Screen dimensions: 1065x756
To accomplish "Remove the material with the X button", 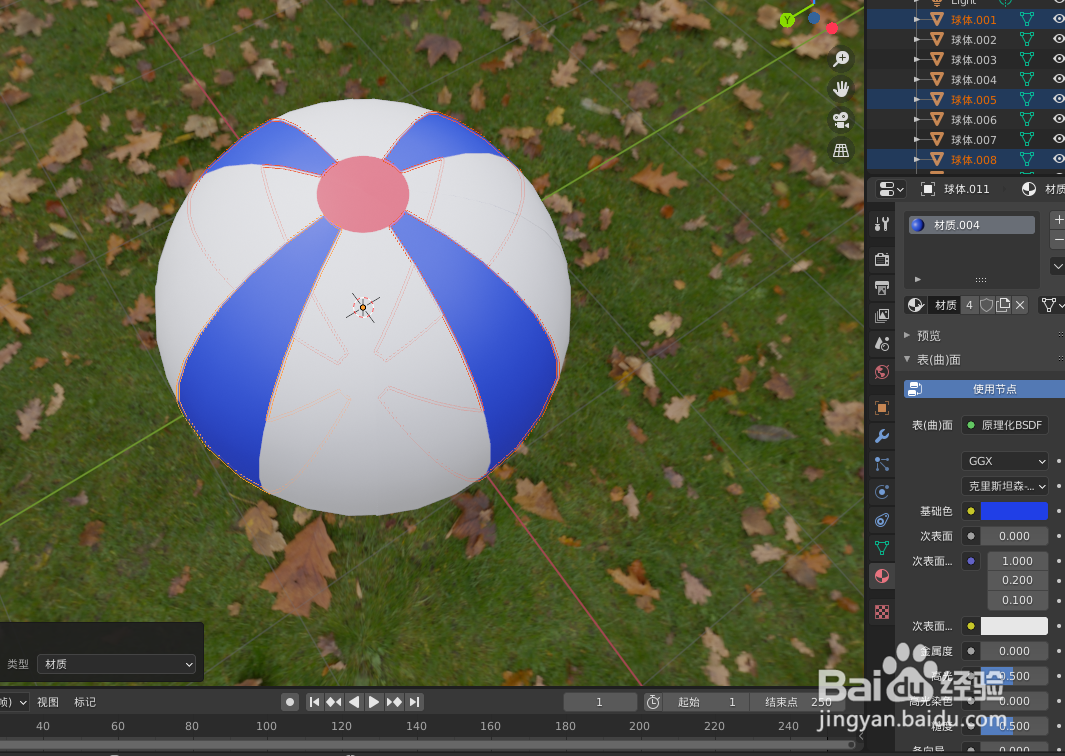I will (x=1021, y=305).
